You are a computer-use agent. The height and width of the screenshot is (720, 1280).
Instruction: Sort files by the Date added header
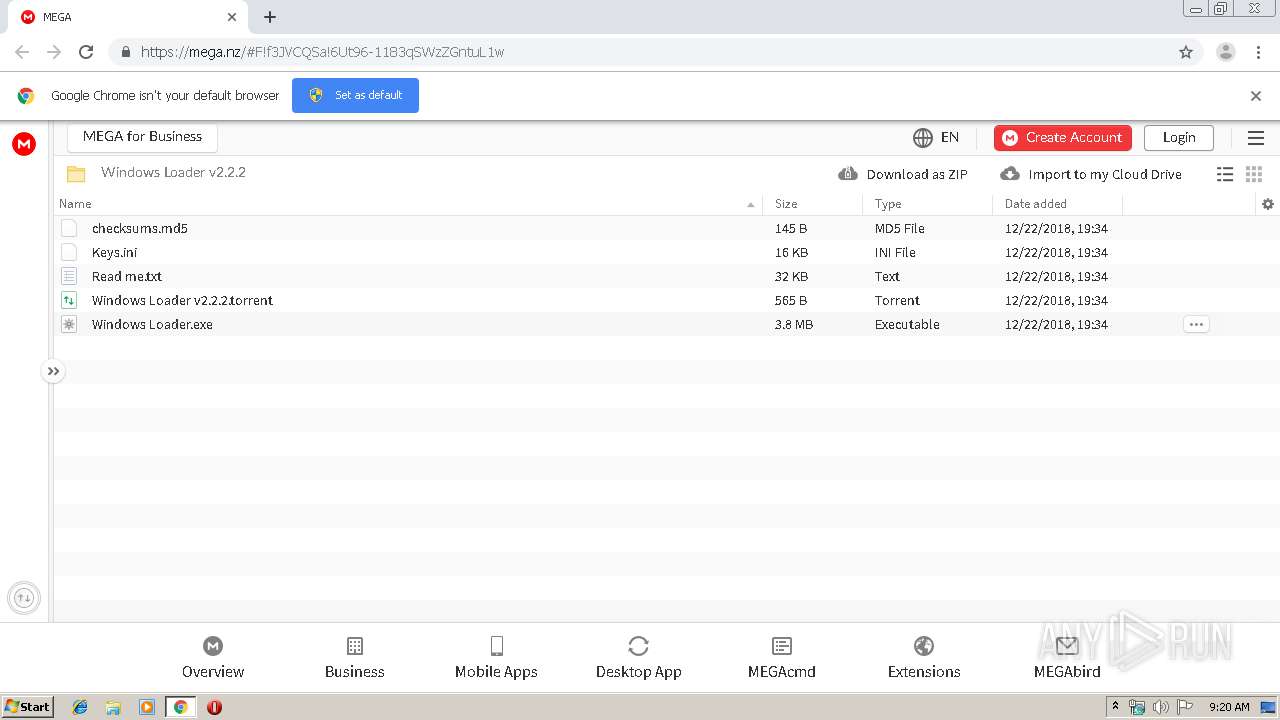[1058, 204]
